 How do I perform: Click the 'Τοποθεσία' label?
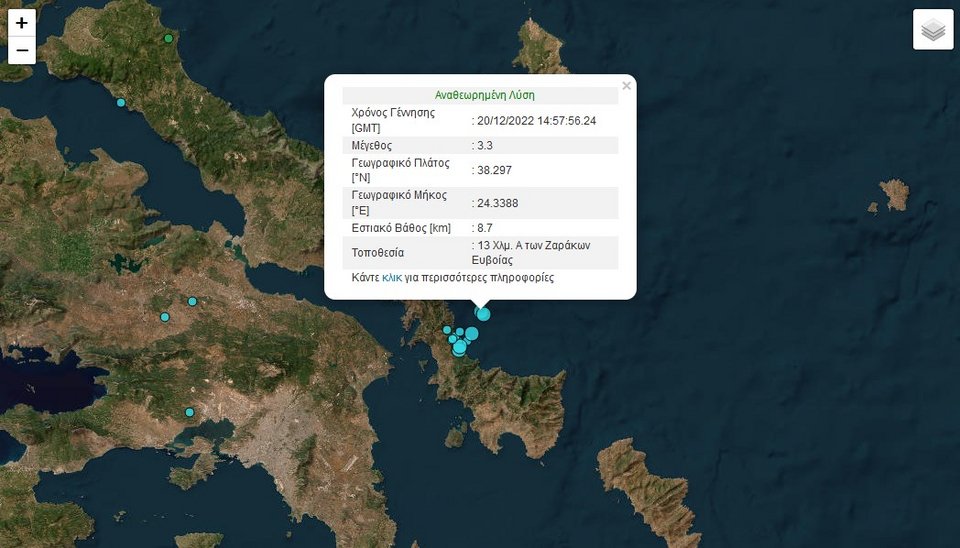point(378,252)
